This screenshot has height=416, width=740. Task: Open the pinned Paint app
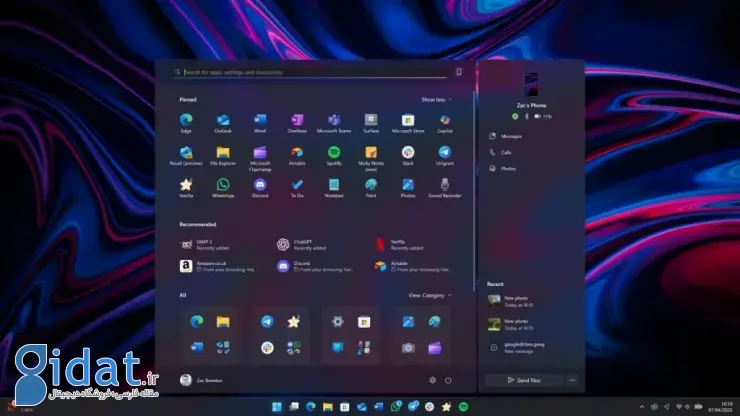371,185
